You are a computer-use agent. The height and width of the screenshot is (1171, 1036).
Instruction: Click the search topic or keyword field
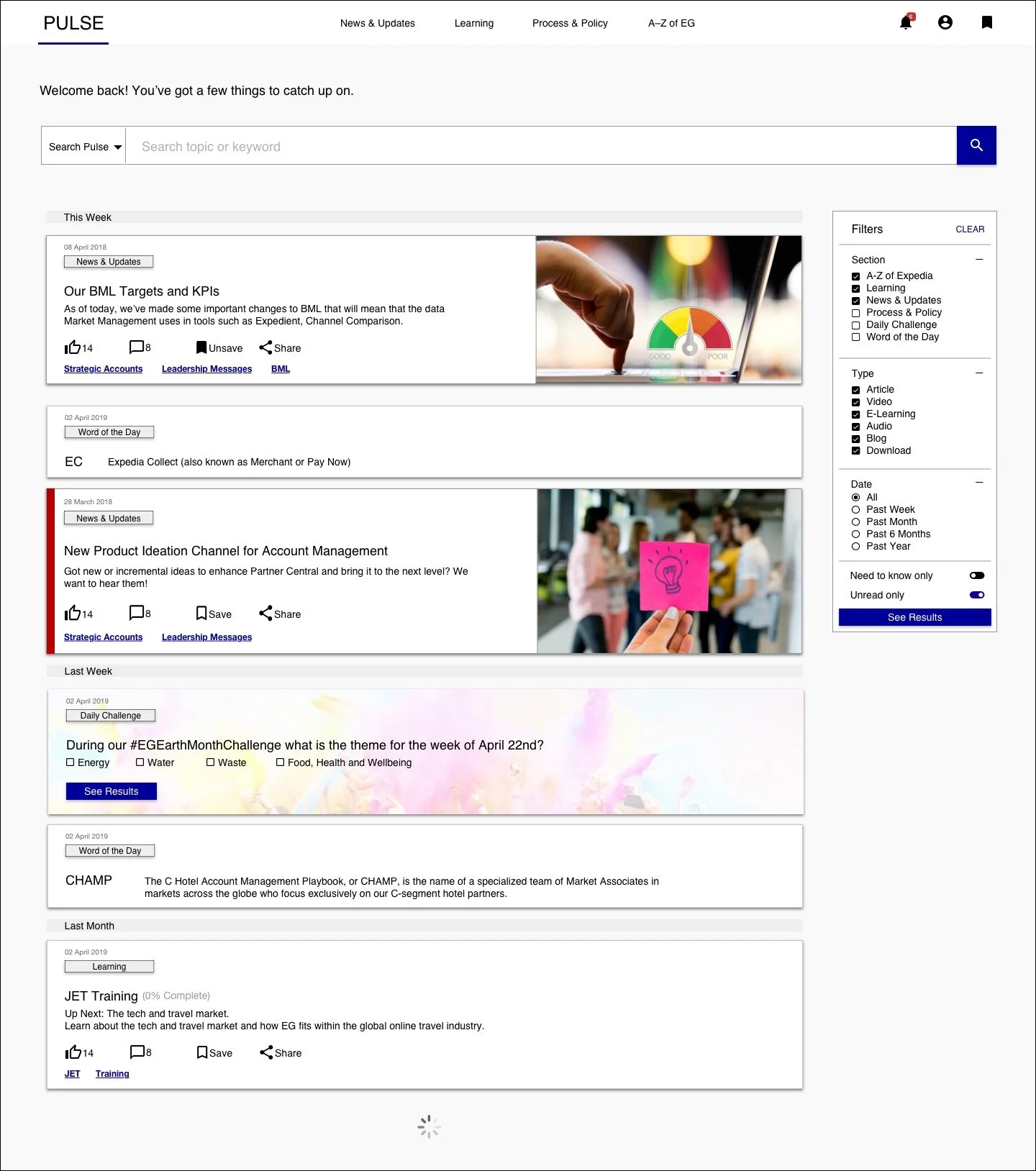[x=541, y=146]
